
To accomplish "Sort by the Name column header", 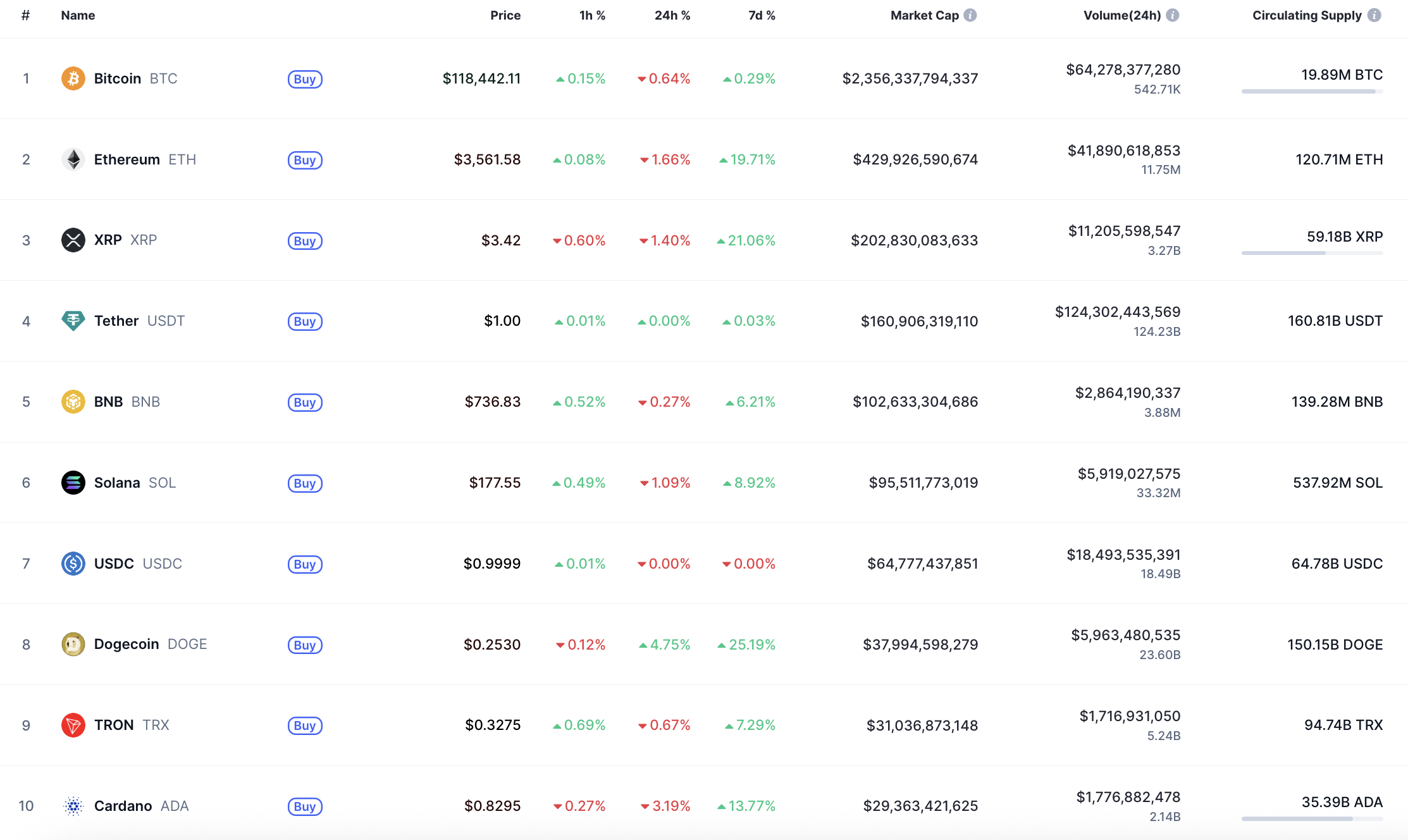I will click(78, 15).
